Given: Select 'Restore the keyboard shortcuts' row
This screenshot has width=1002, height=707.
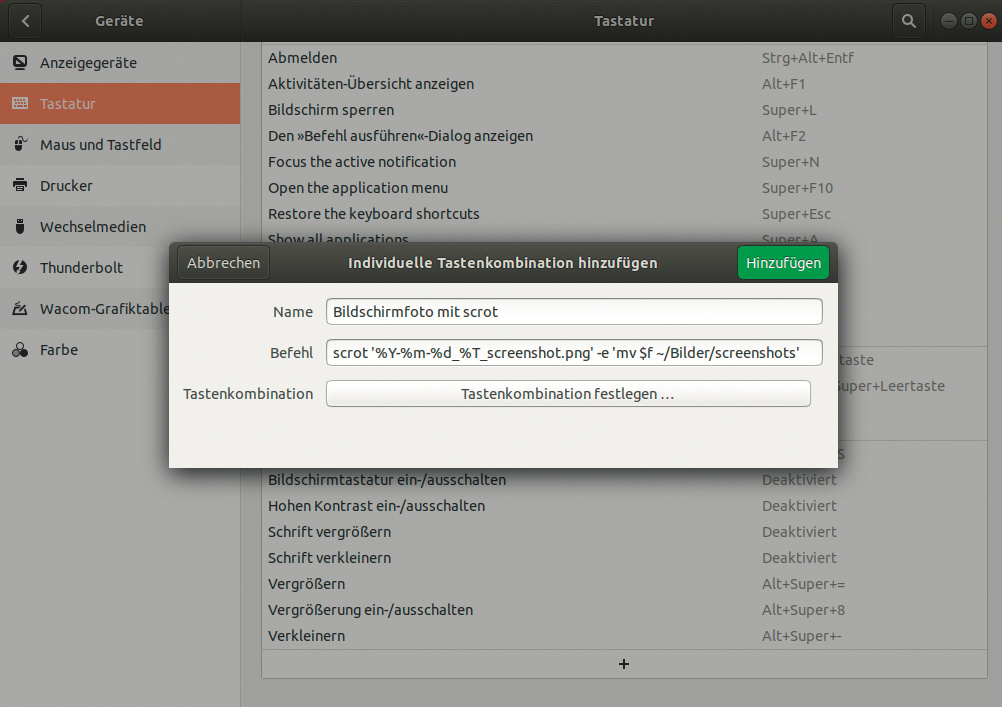Looking at the screenshot, I should click(624, 214).
